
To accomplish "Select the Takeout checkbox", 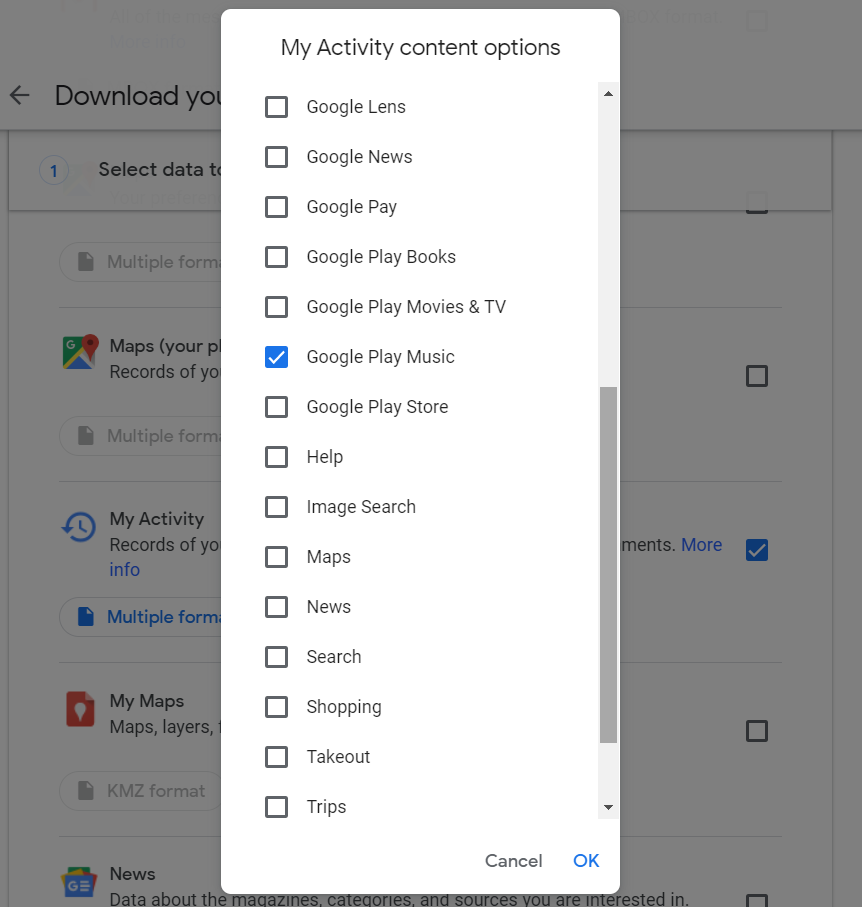I will click(x=276, y=757).
